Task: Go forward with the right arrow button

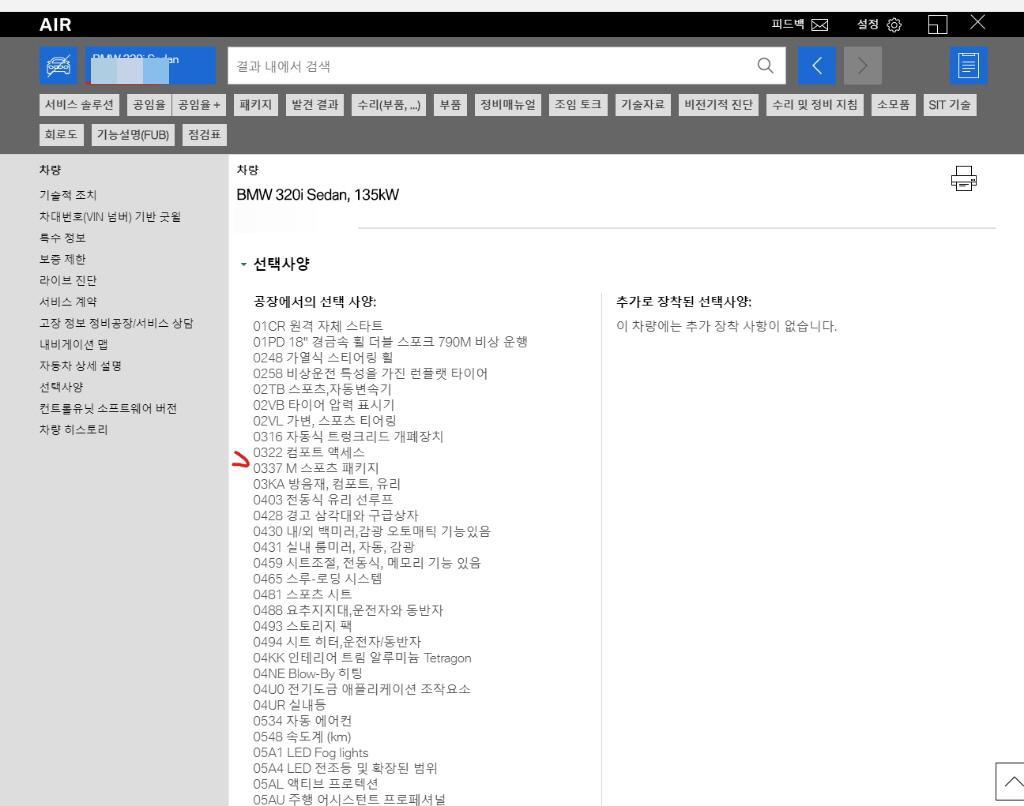Action: point(863,67)
